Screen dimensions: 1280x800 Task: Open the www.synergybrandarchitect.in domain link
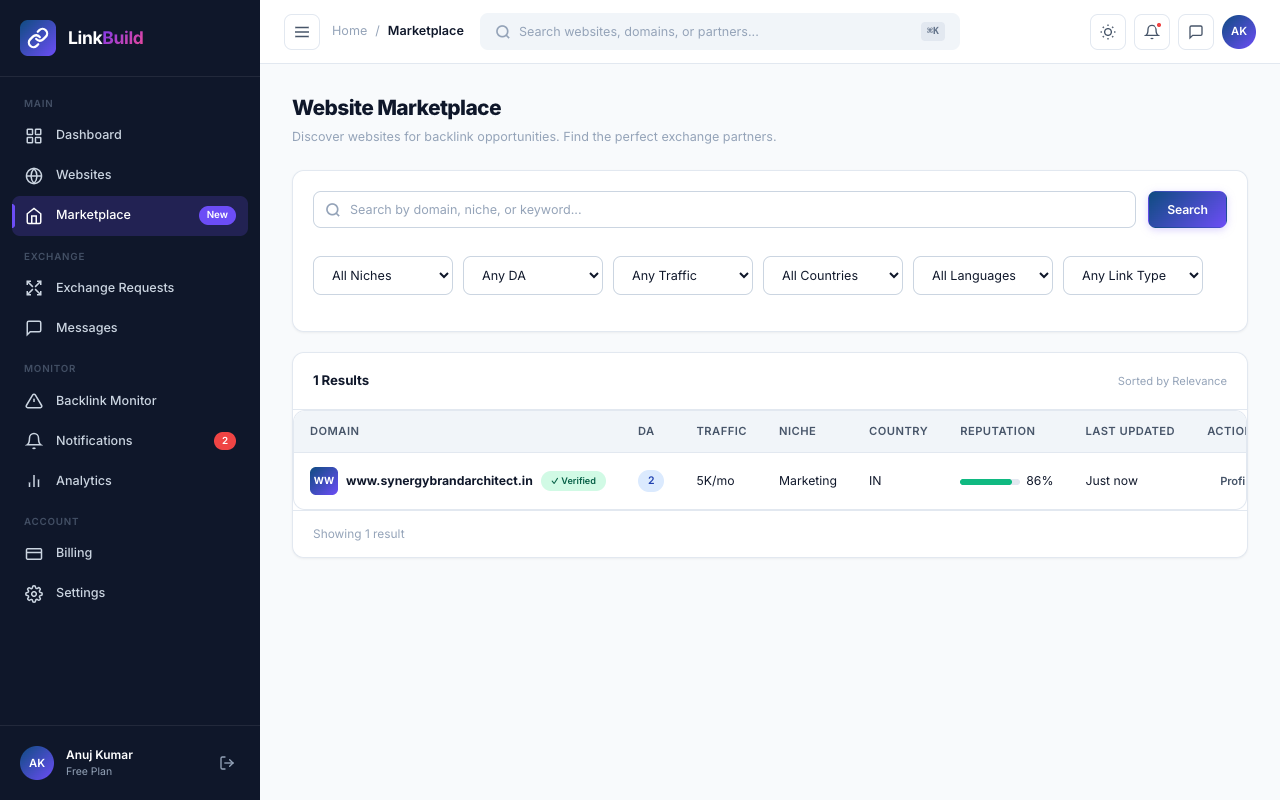tap(439, 481)
